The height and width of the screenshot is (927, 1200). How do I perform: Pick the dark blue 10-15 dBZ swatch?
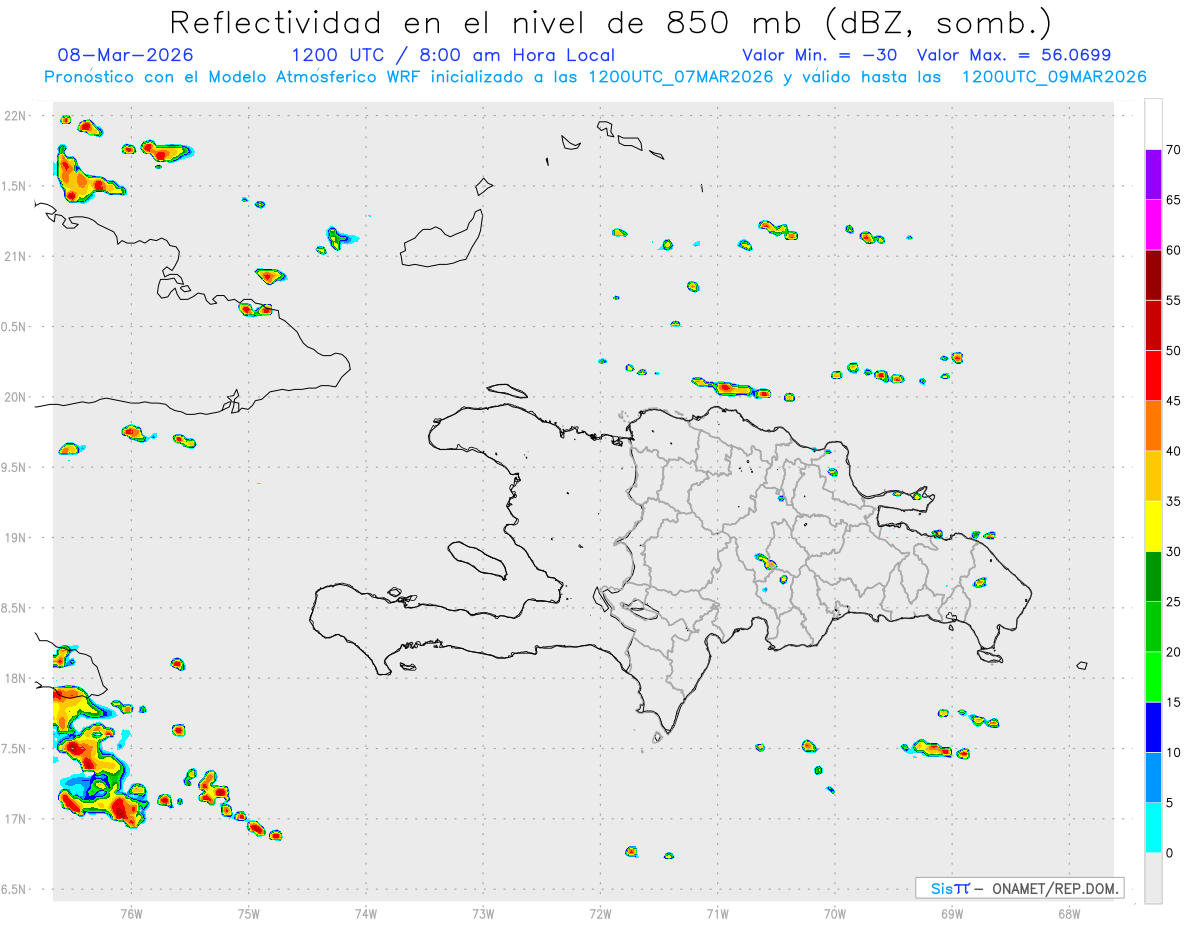coord(1153,727)
